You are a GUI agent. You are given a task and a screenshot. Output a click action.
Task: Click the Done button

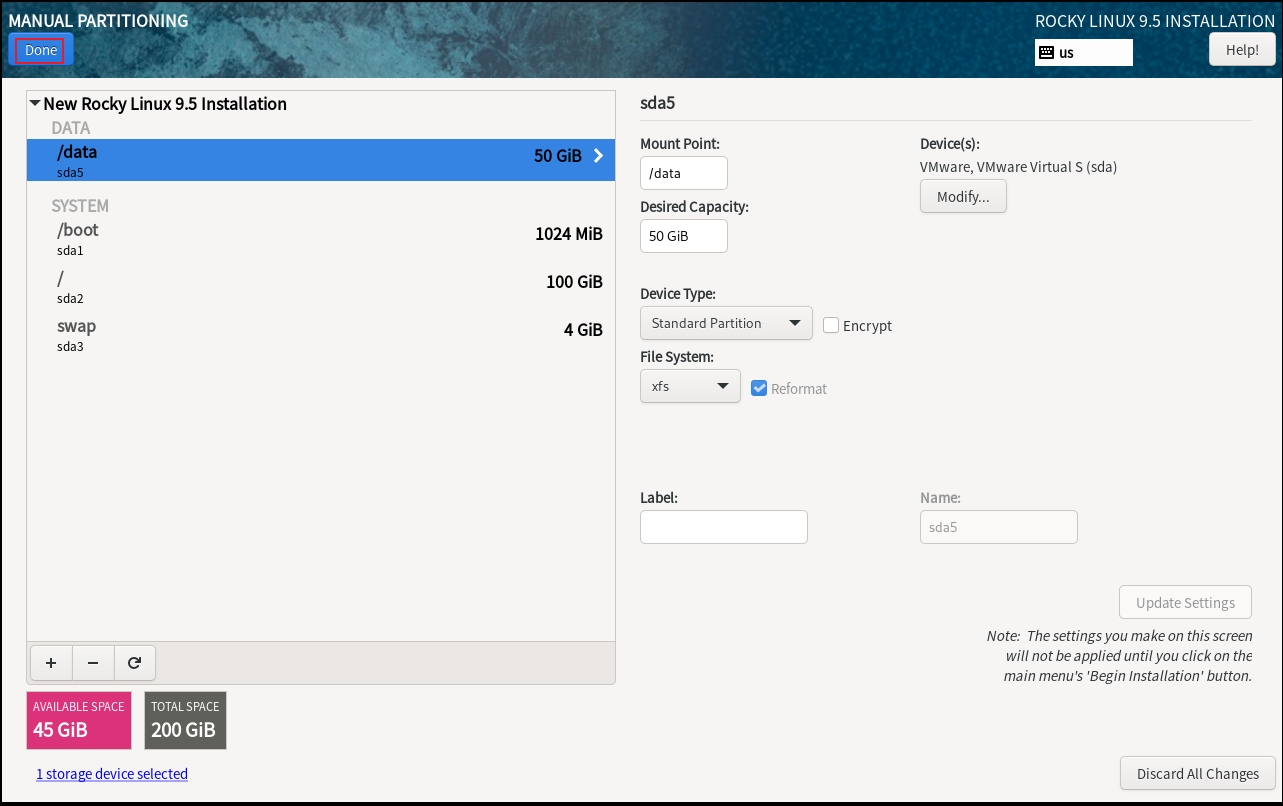tap(41, 50)
